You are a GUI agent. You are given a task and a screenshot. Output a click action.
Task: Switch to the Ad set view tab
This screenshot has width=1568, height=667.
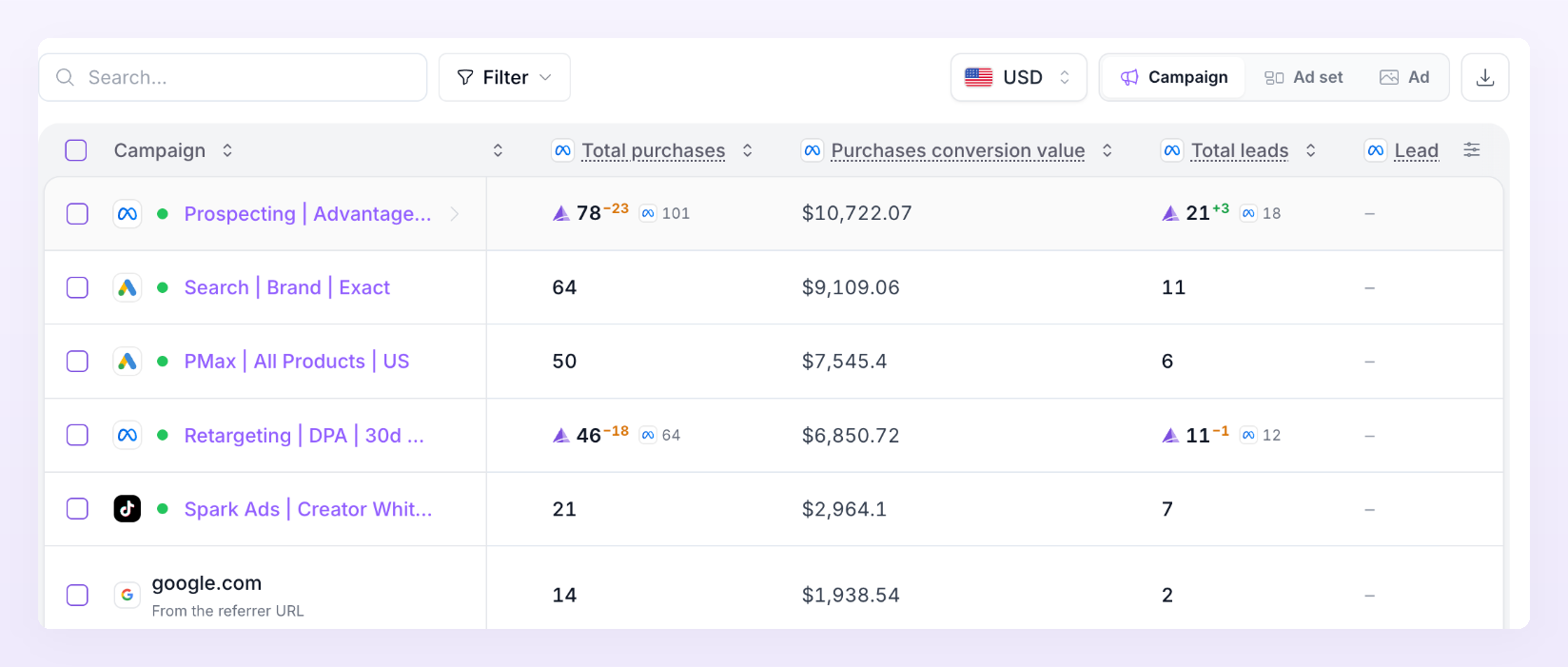click(1303, 77)
